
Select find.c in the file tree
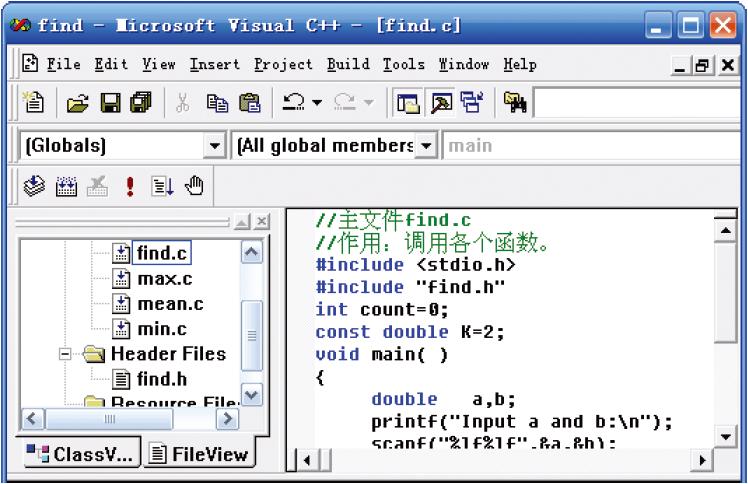[x=162, y=253]
